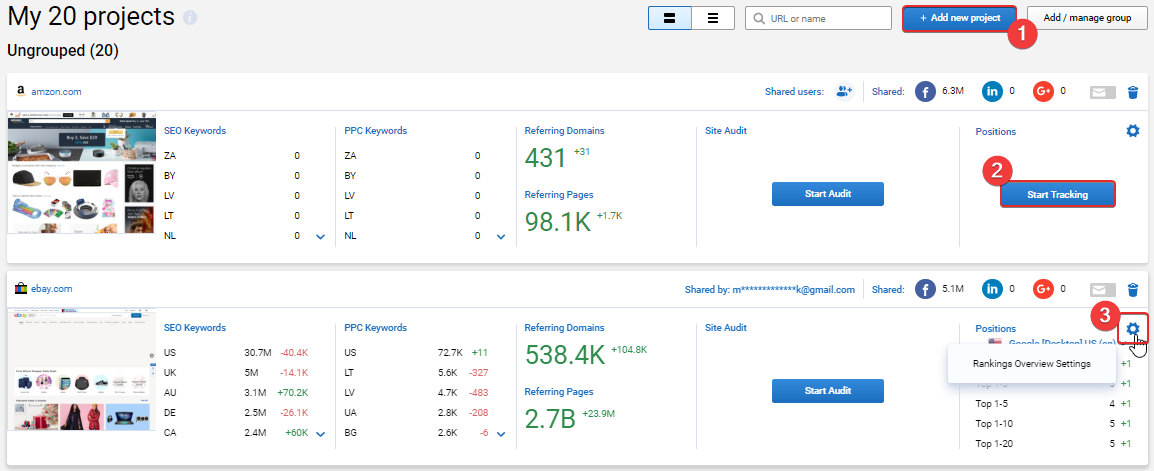Screen dimensions: 1154x471
Task: Open amzon.com website thumbnail preview
Action: (x=81, y=172)
